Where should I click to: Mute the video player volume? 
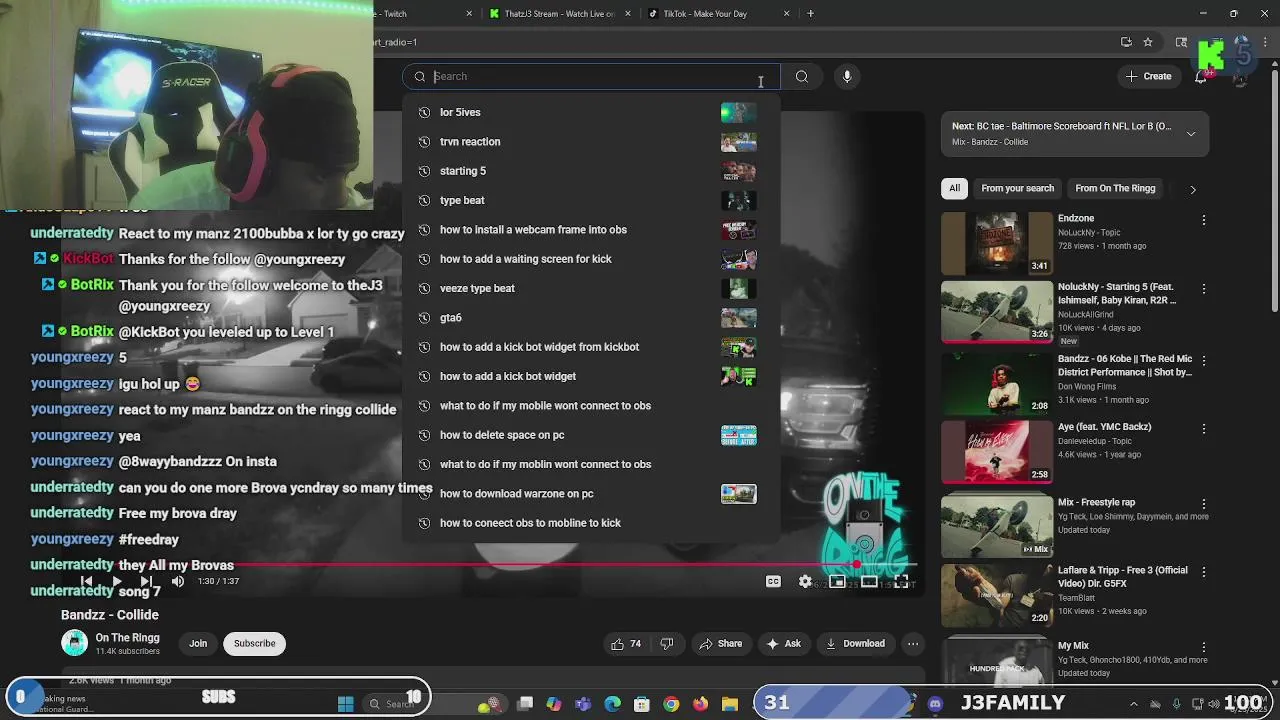pos(177,581)
